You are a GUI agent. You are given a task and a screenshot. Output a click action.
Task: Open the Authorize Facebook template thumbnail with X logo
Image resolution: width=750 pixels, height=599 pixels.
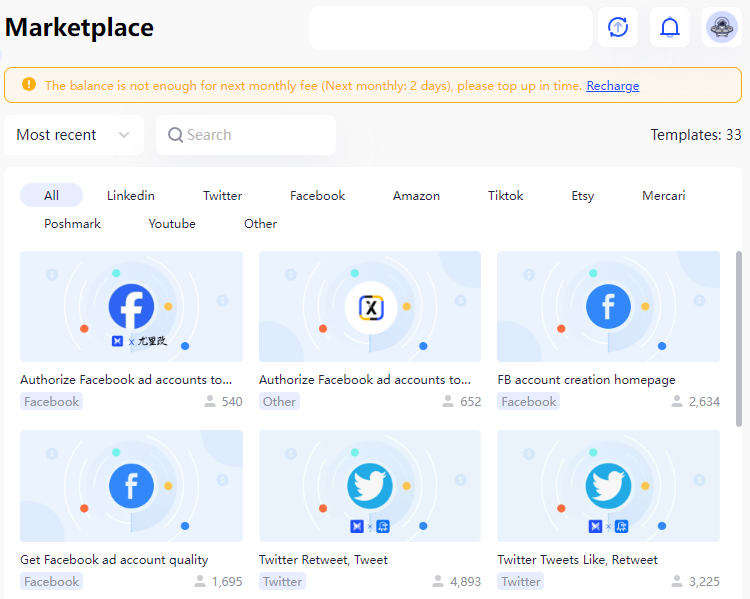click(370, 306)
